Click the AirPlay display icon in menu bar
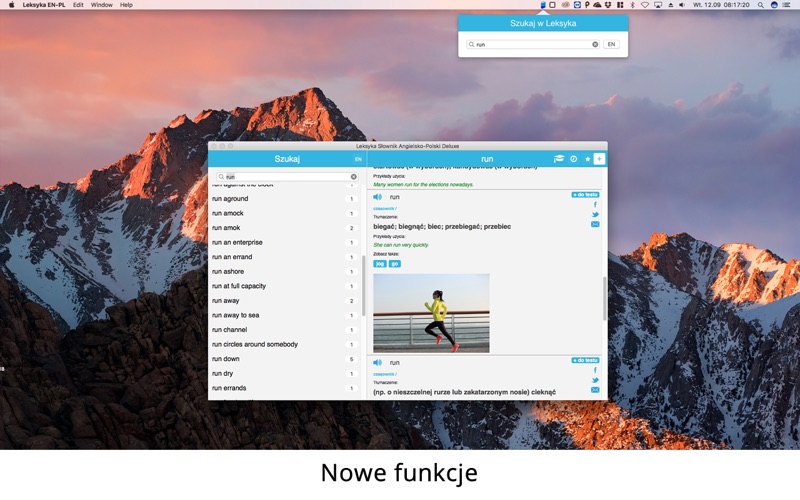800x500 pixels. point(658,5)
